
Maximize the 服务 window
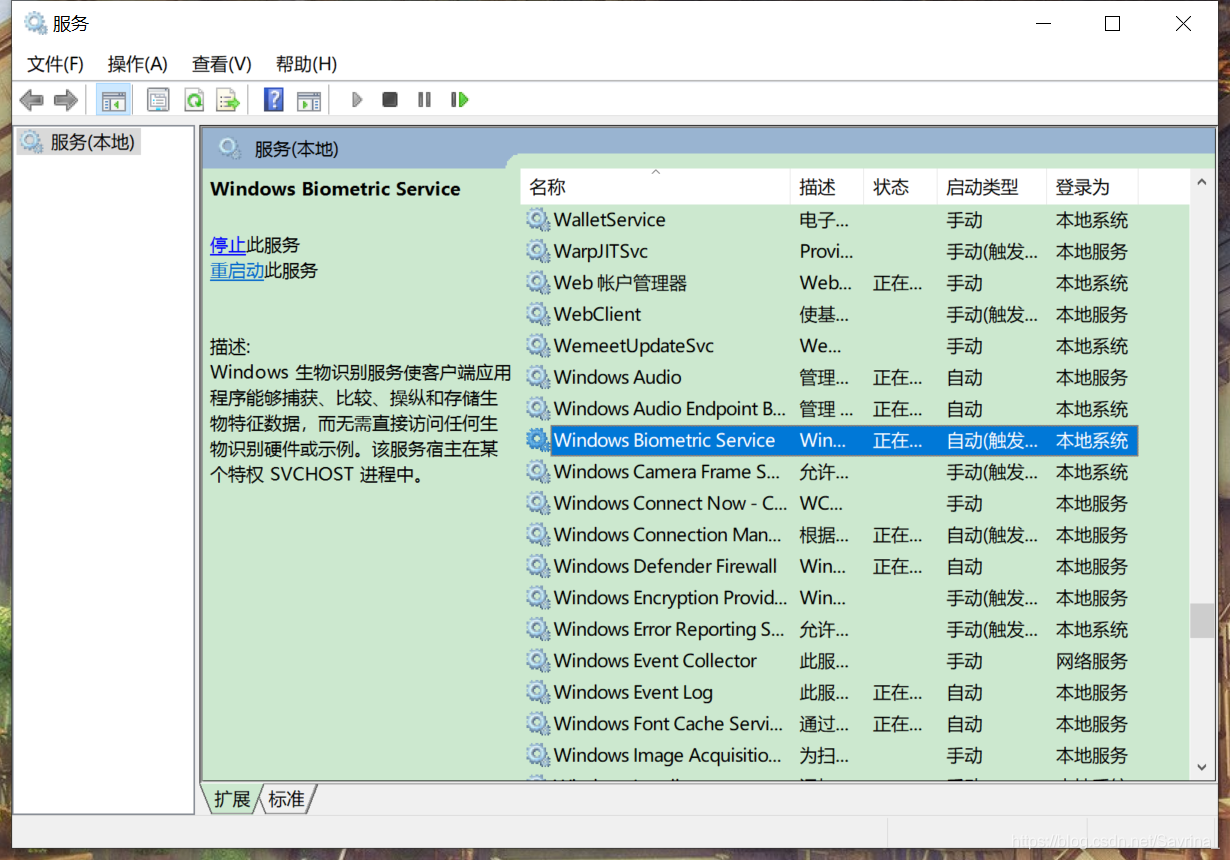(1112, 24)
